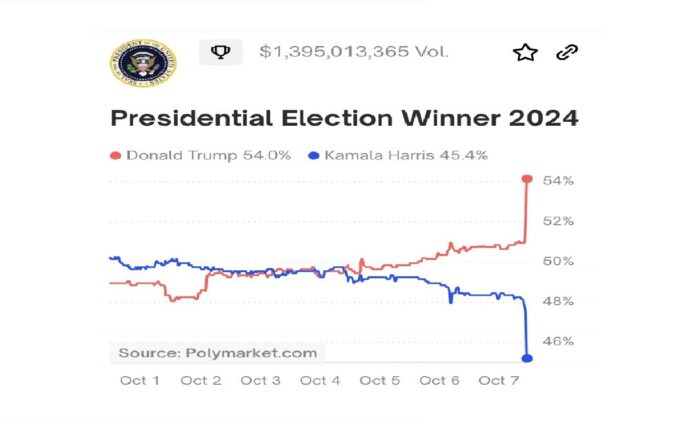Click the 54% y-axis label
The image size is (696, 427).
tap(558, 181)
